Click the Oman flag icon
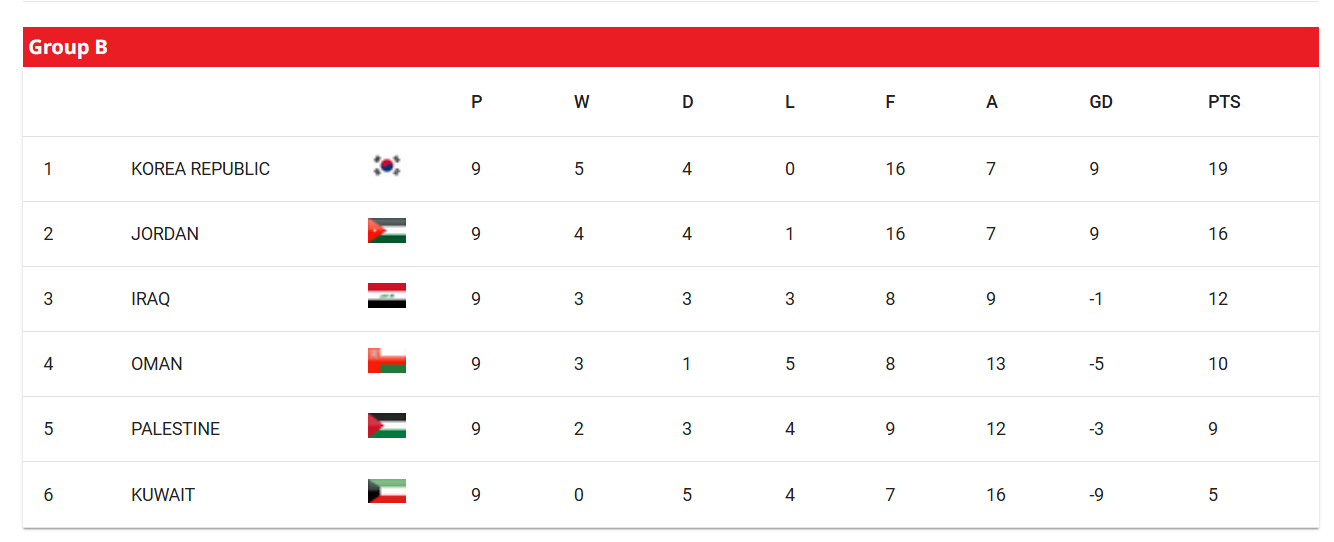This screenshot has height=542, width=1334. click(x=387, y=361)
